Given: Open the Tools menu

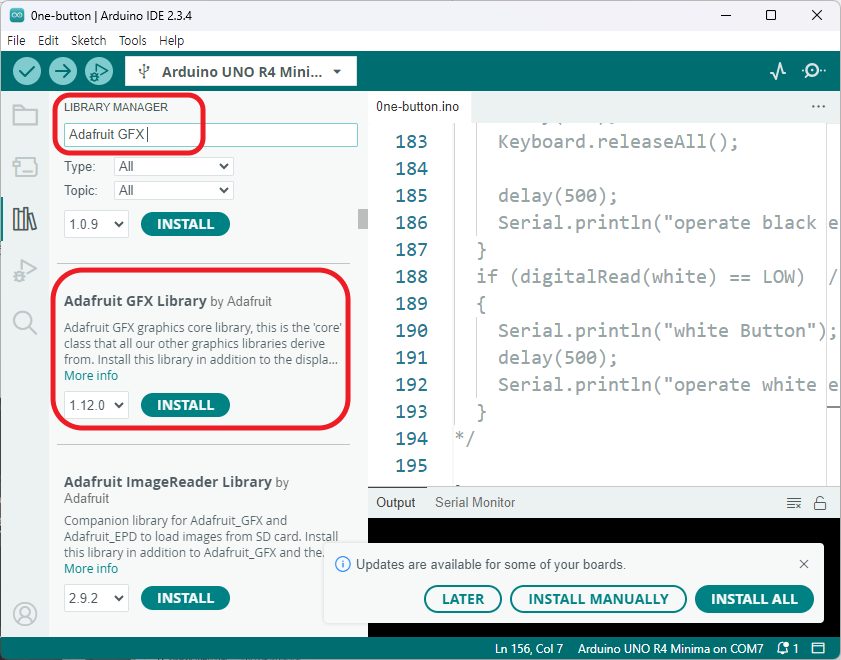Looking at the screenshot, I should click(132, 41).
